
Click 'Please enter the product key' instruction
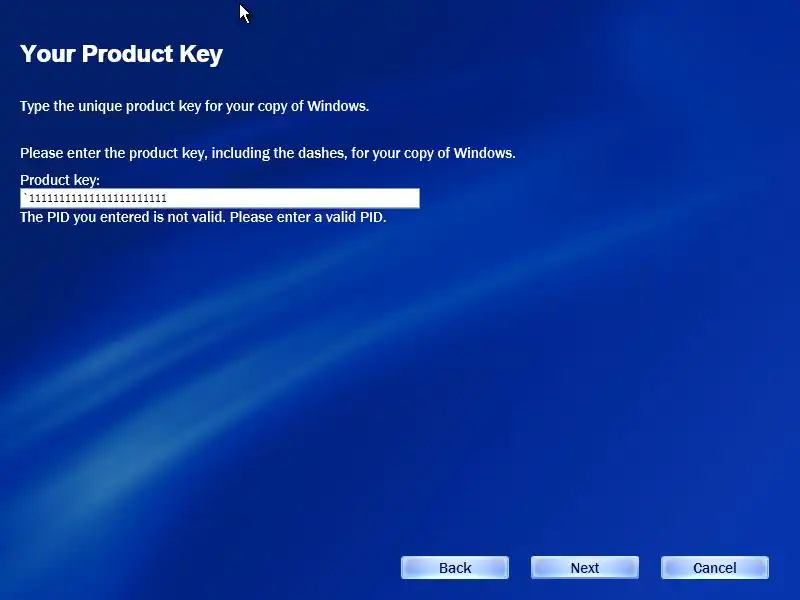268,153
